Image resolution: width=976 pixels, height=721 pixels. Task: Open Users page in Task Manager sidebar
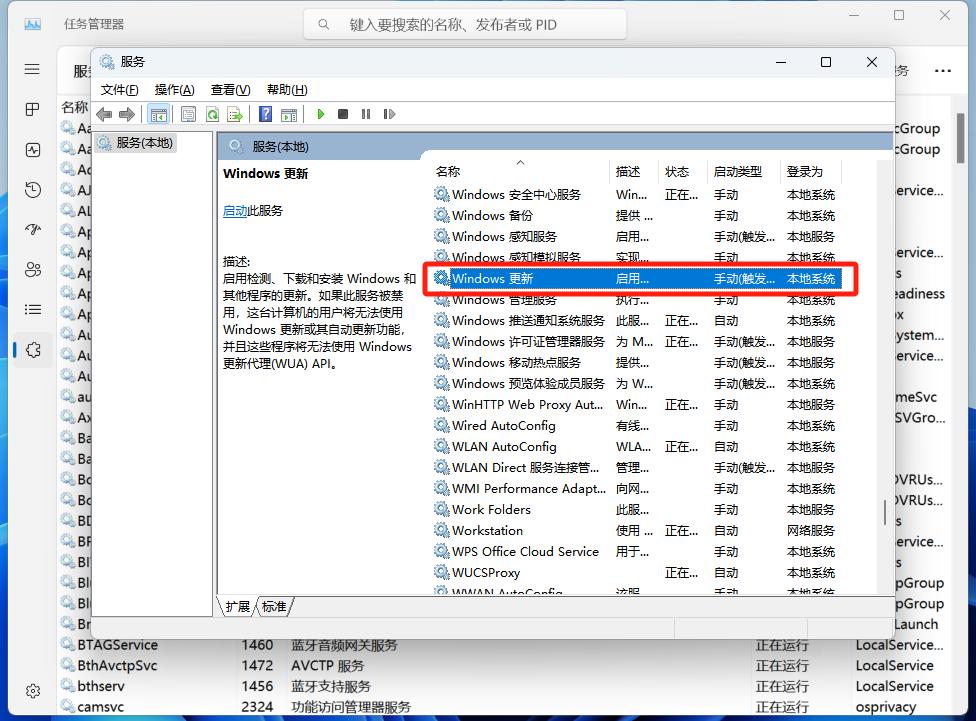(x=32, y=270)
